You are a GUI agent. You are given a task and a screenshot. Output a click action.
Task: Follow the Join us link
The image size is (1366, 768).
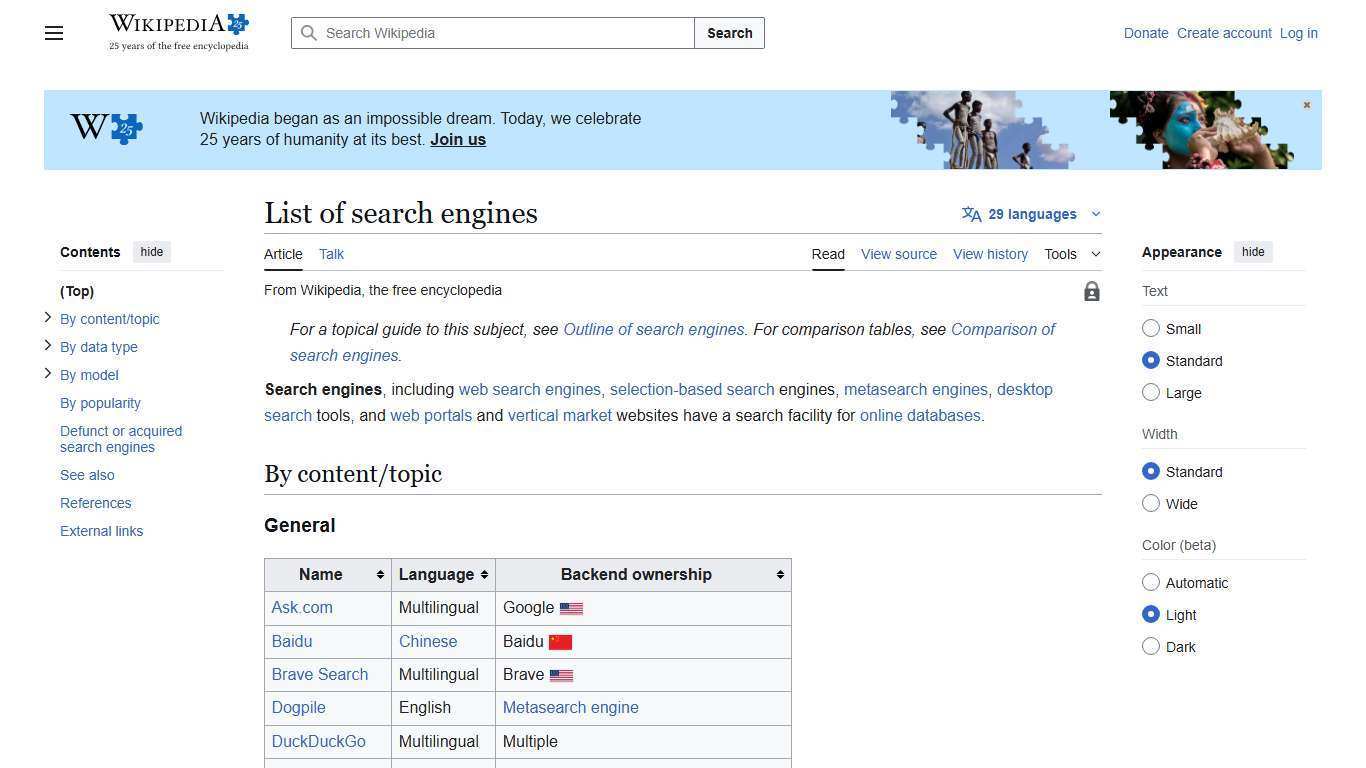tap(457, 139)
